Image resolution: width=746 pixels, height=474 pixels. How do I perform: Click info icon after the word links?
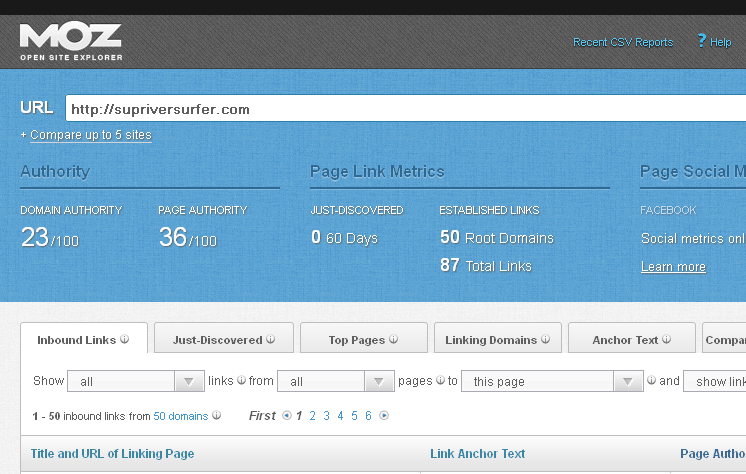[242, 380]
